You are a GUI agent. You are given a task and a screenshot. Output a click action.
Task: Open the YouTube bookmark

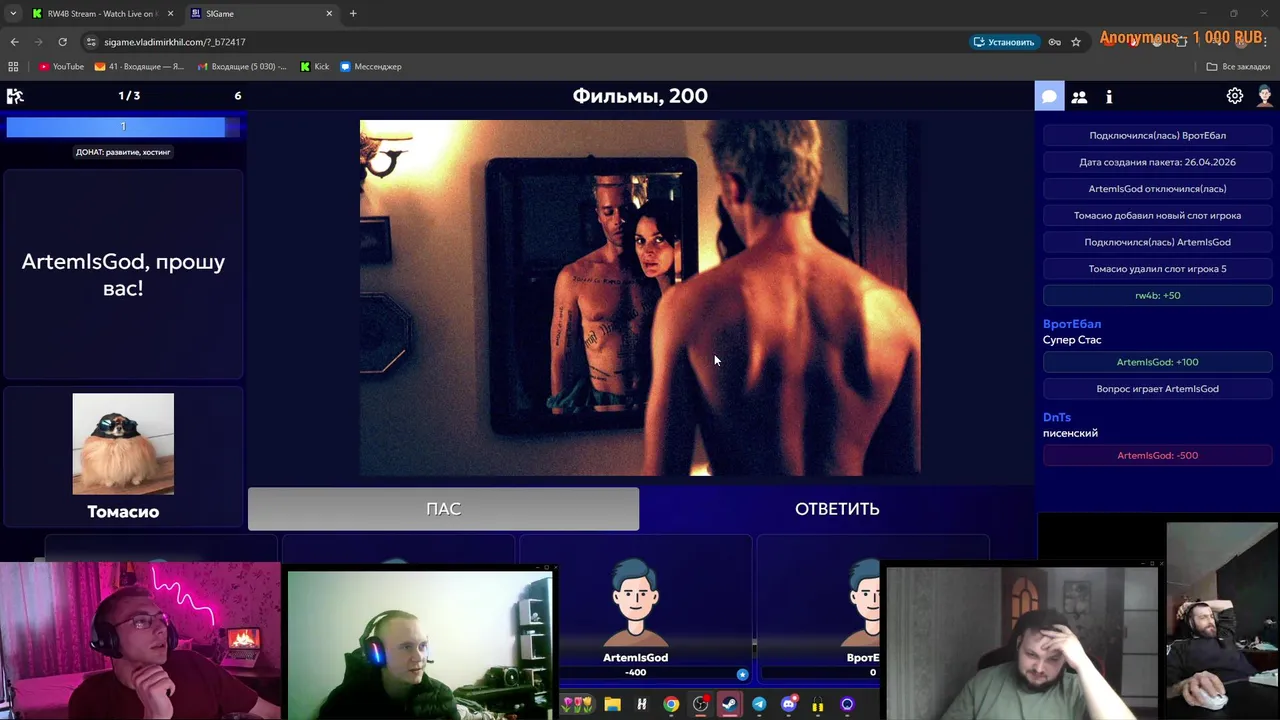coord(61,67)
